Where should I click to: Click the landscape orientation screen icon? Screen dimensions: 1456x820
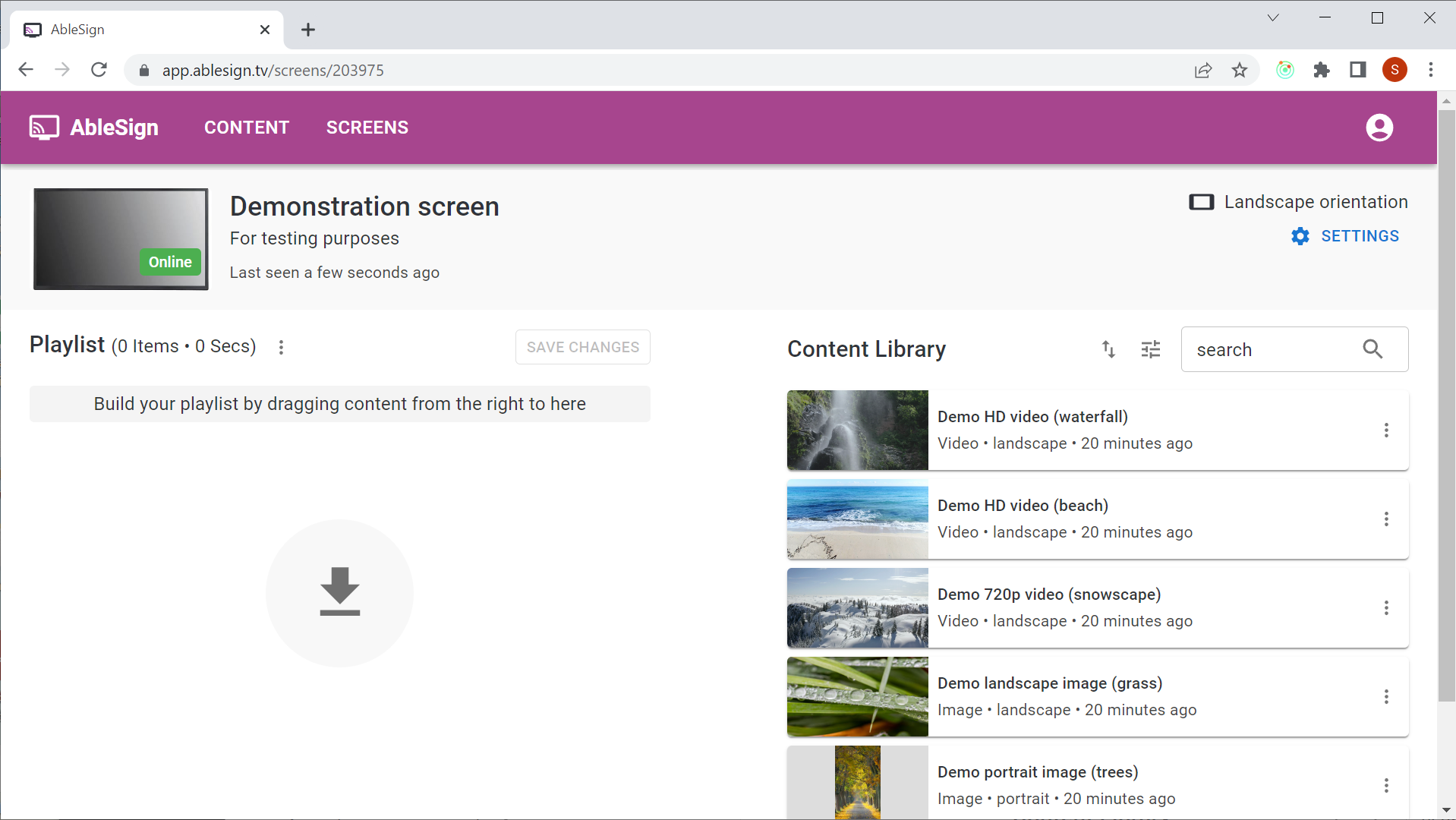click(1202, 202)
